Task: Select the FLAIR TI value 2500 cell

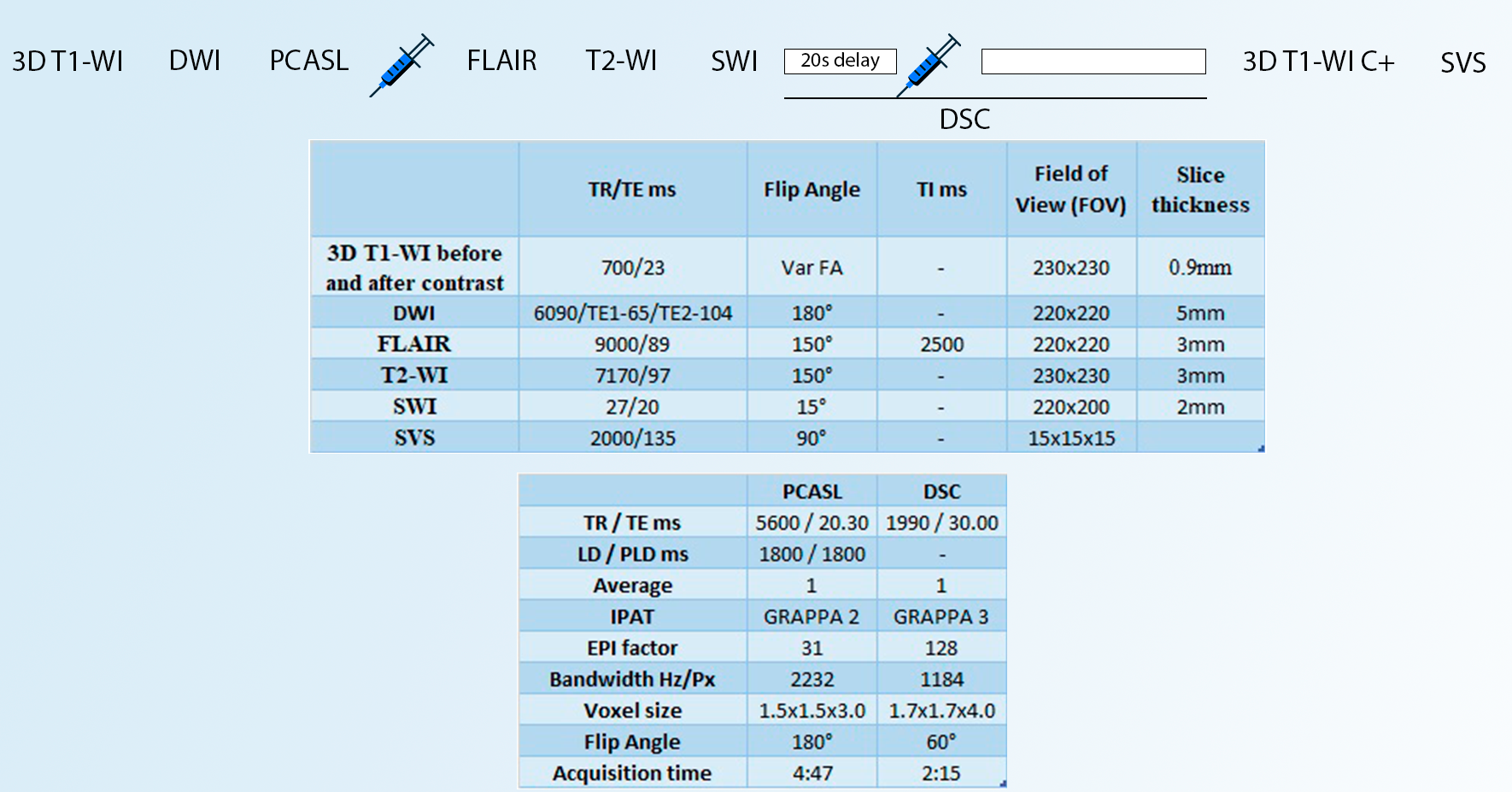Action: [941, 344]
